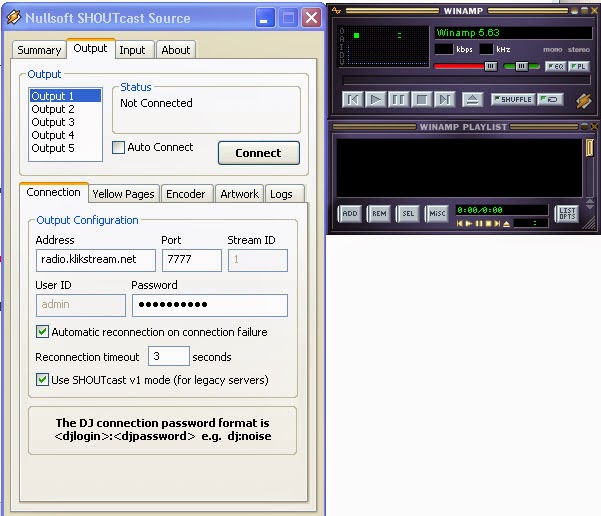Click playlist mini next button
The width and height of the screenshot is (601, 516).
(497, 223)
